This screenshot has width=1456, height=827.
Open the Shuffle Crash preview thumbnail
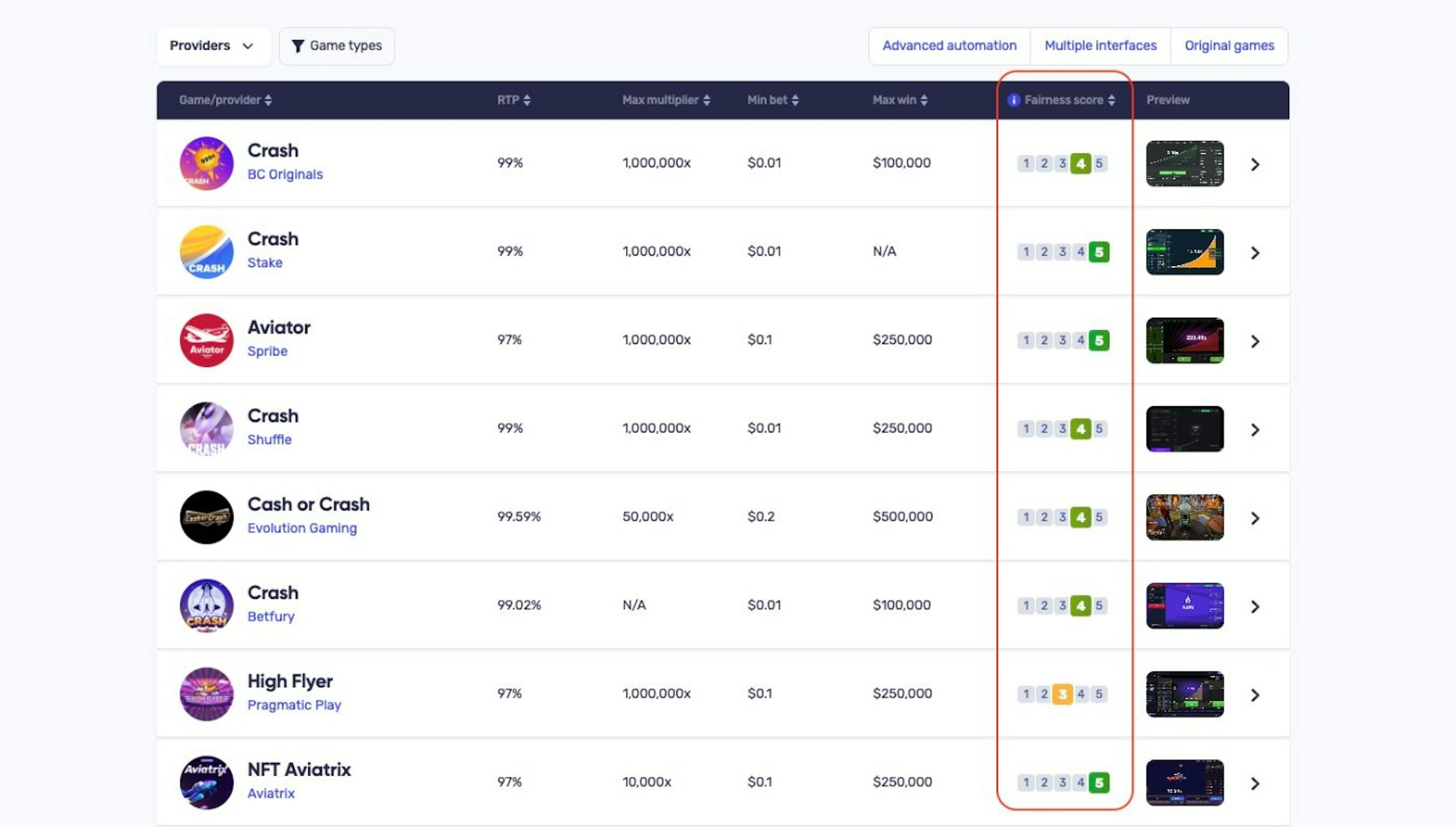[x=1185, y=429]
